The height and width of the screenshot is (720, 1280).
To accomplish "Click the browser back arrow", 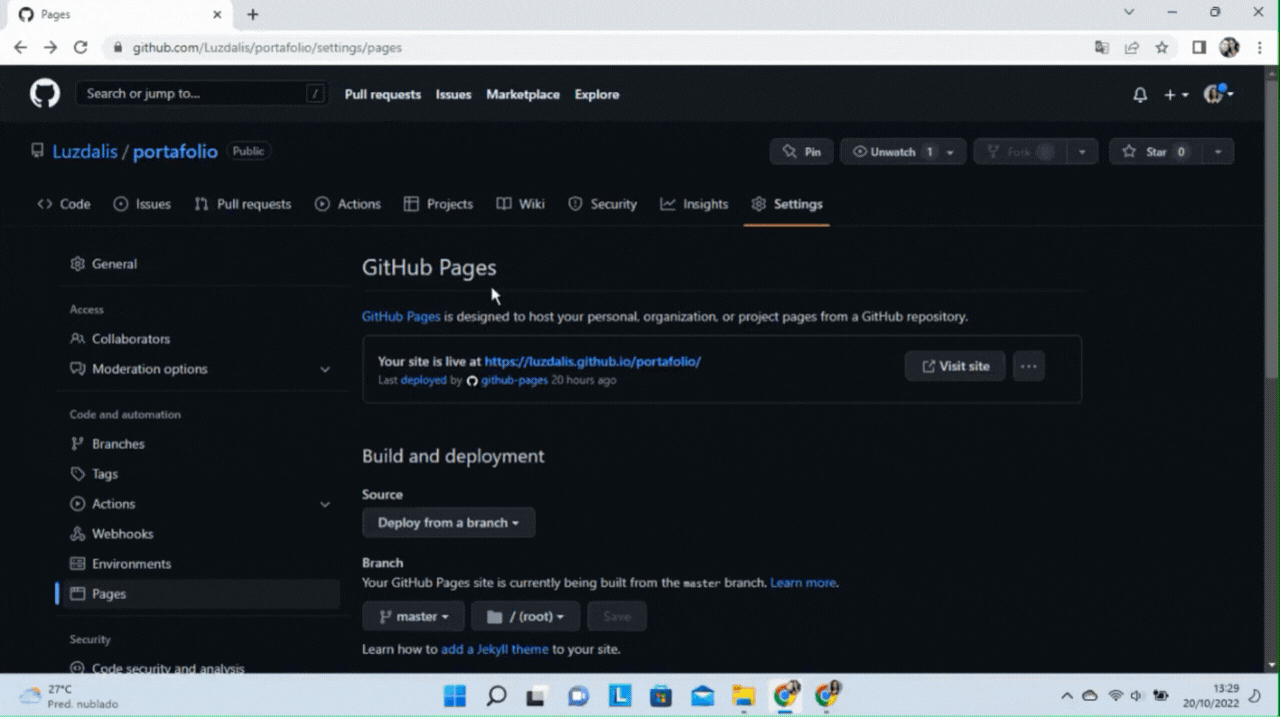I will (x=20, y=47).
